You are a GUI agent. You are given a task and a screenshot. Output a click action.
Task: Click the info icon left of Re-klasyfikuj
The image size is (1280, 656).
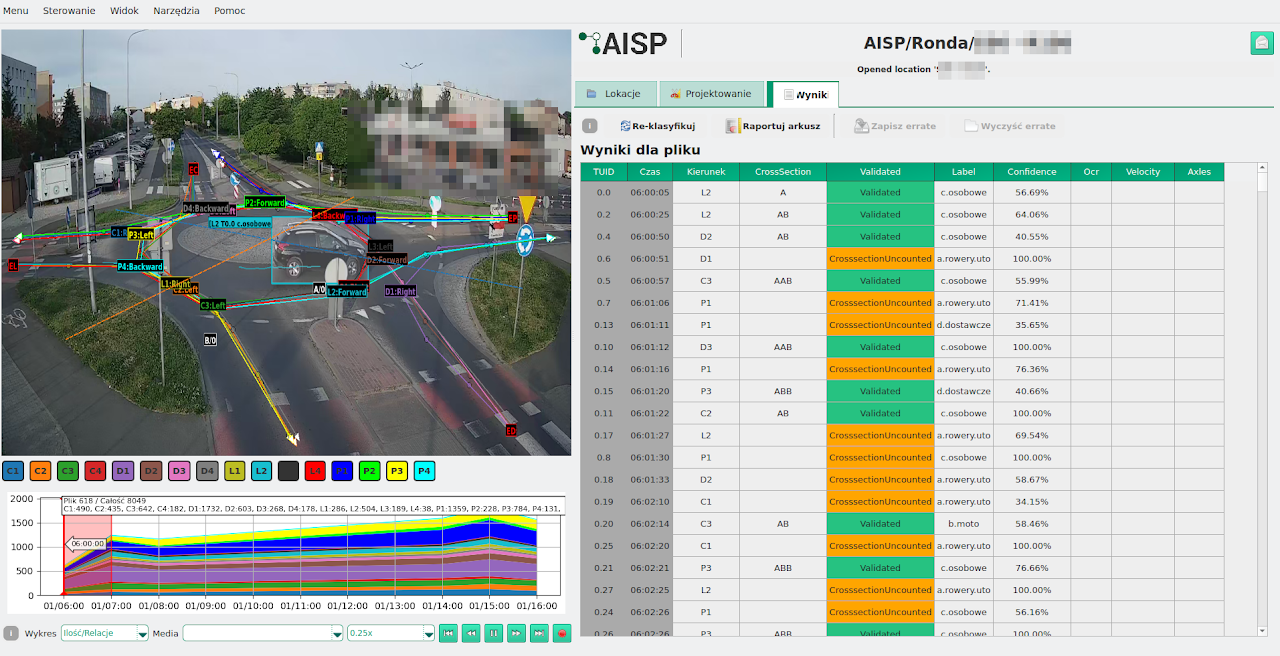[590, 126]
